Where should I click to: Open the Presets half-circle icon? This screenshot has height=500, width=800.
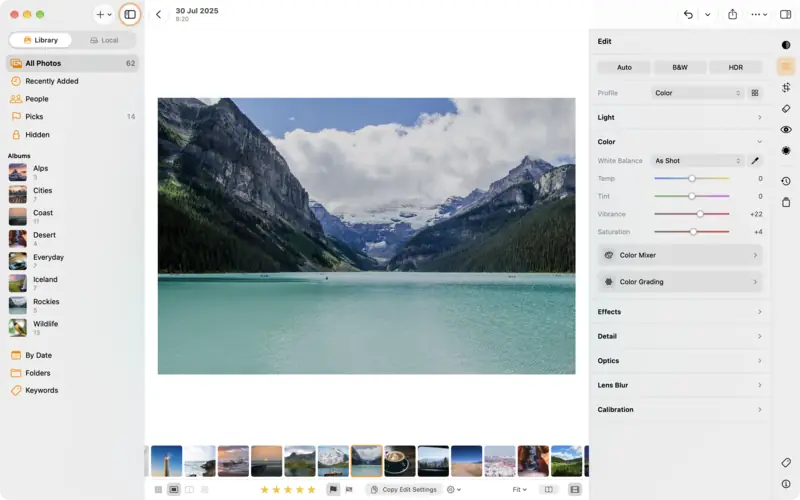click(x=786, y=45)
